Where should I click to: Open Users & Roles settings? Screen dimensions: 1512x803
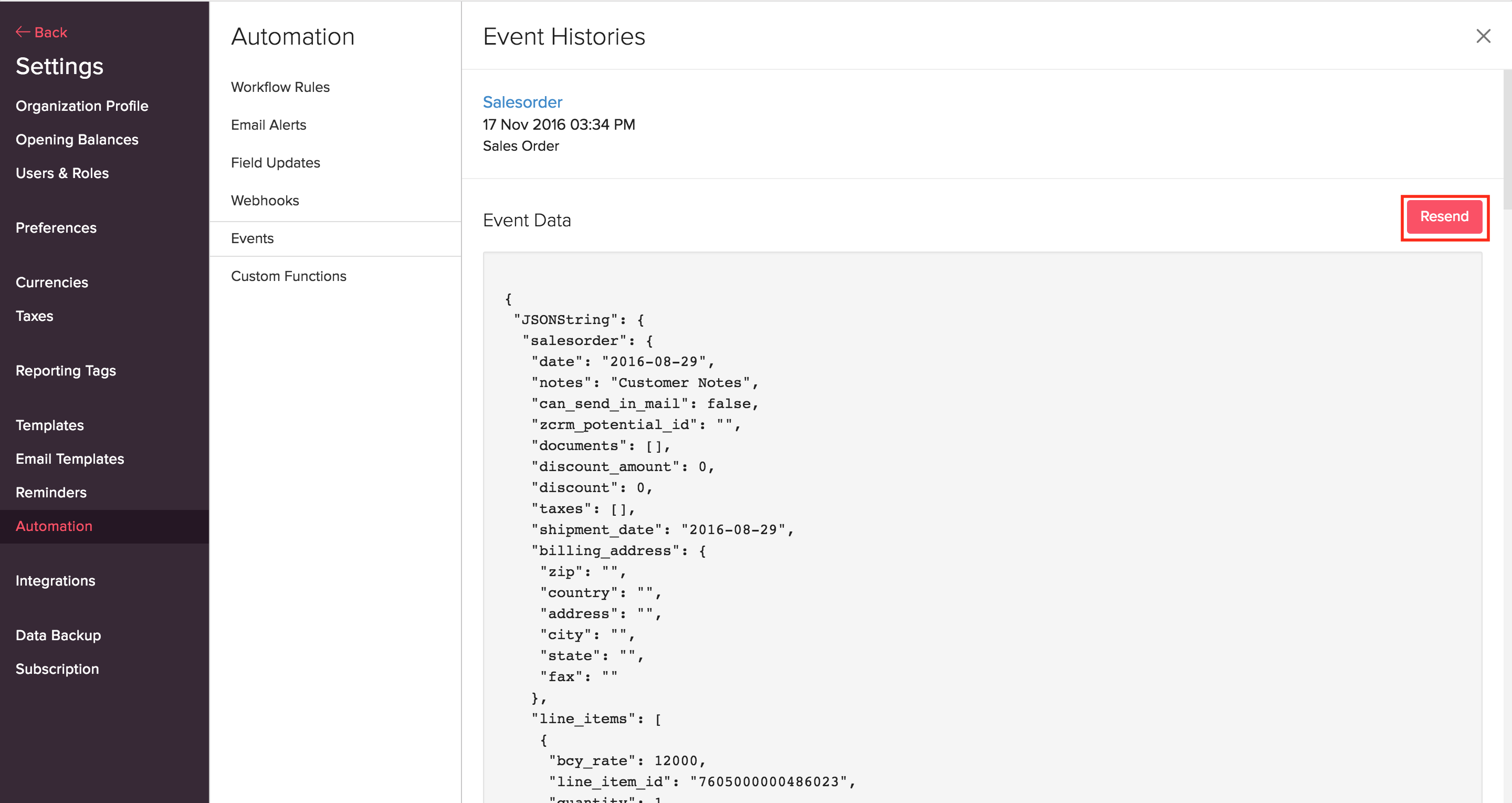click(x=62, y=173)
